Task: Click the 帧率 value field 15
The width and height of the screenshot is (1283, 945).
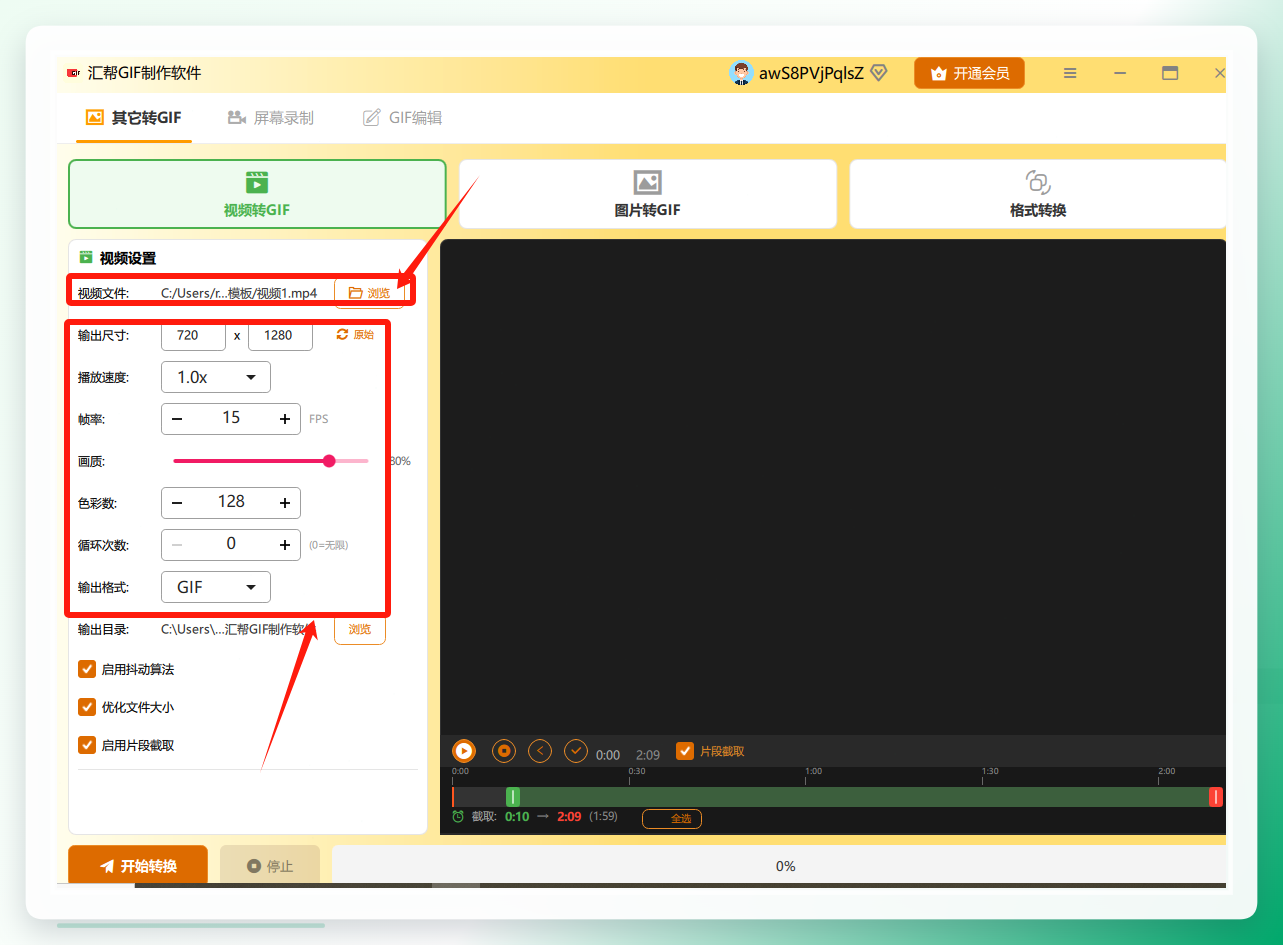Action: pyautogui.click(x=231, y=418)
